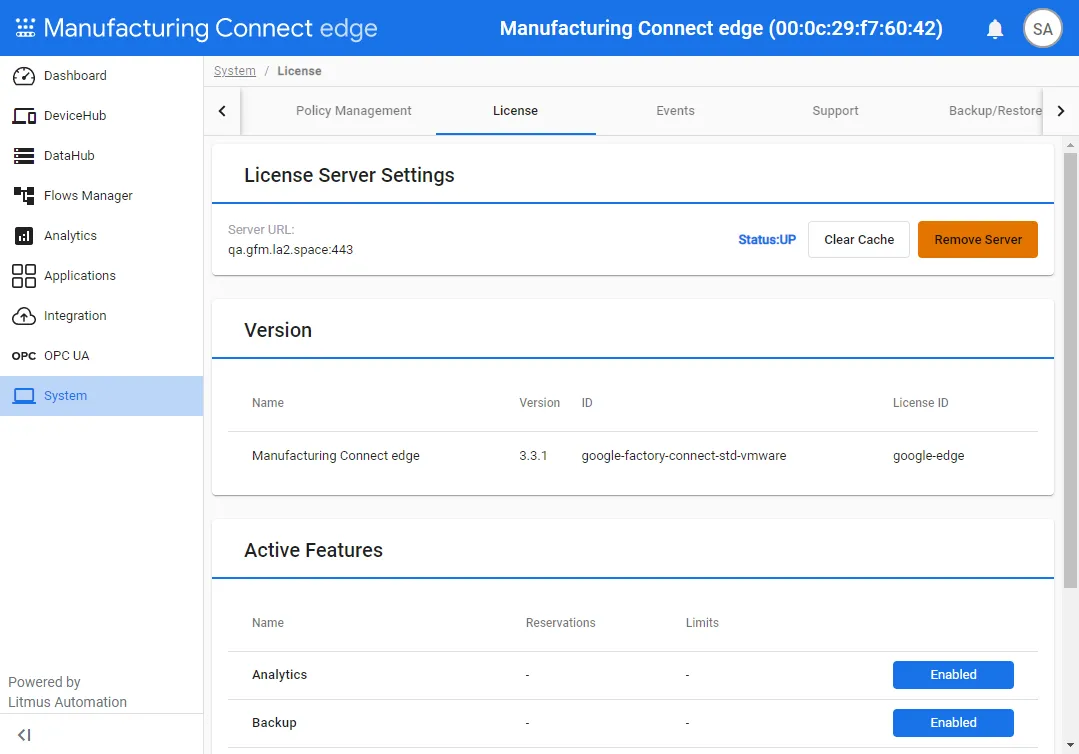Click the Integration cloud upload icon
This screenshot has height=754, width=1079.
[24, 316]
